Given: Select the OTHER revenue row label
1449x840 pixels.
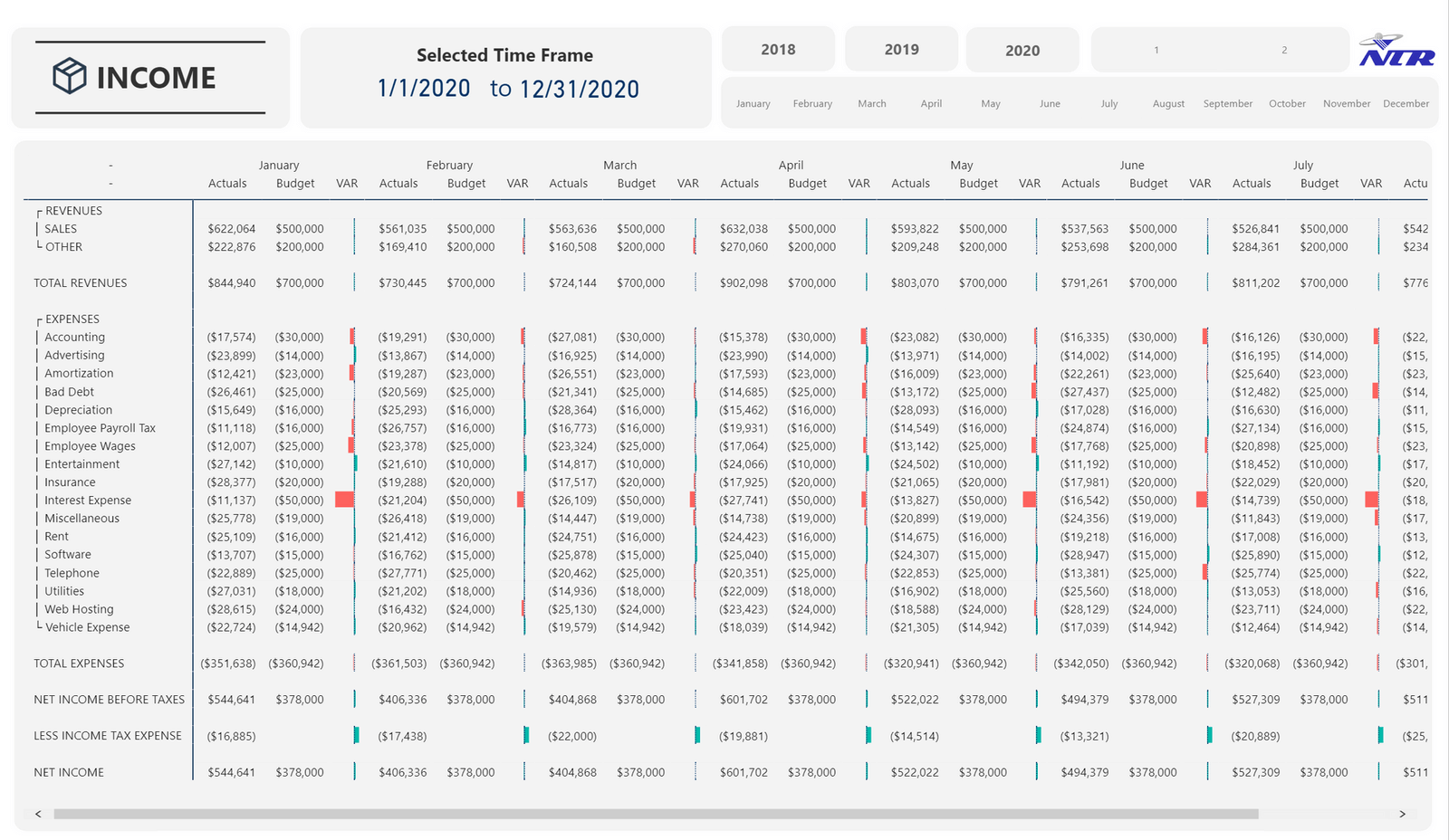Looking at the screenshot, I should pos(63,247).
